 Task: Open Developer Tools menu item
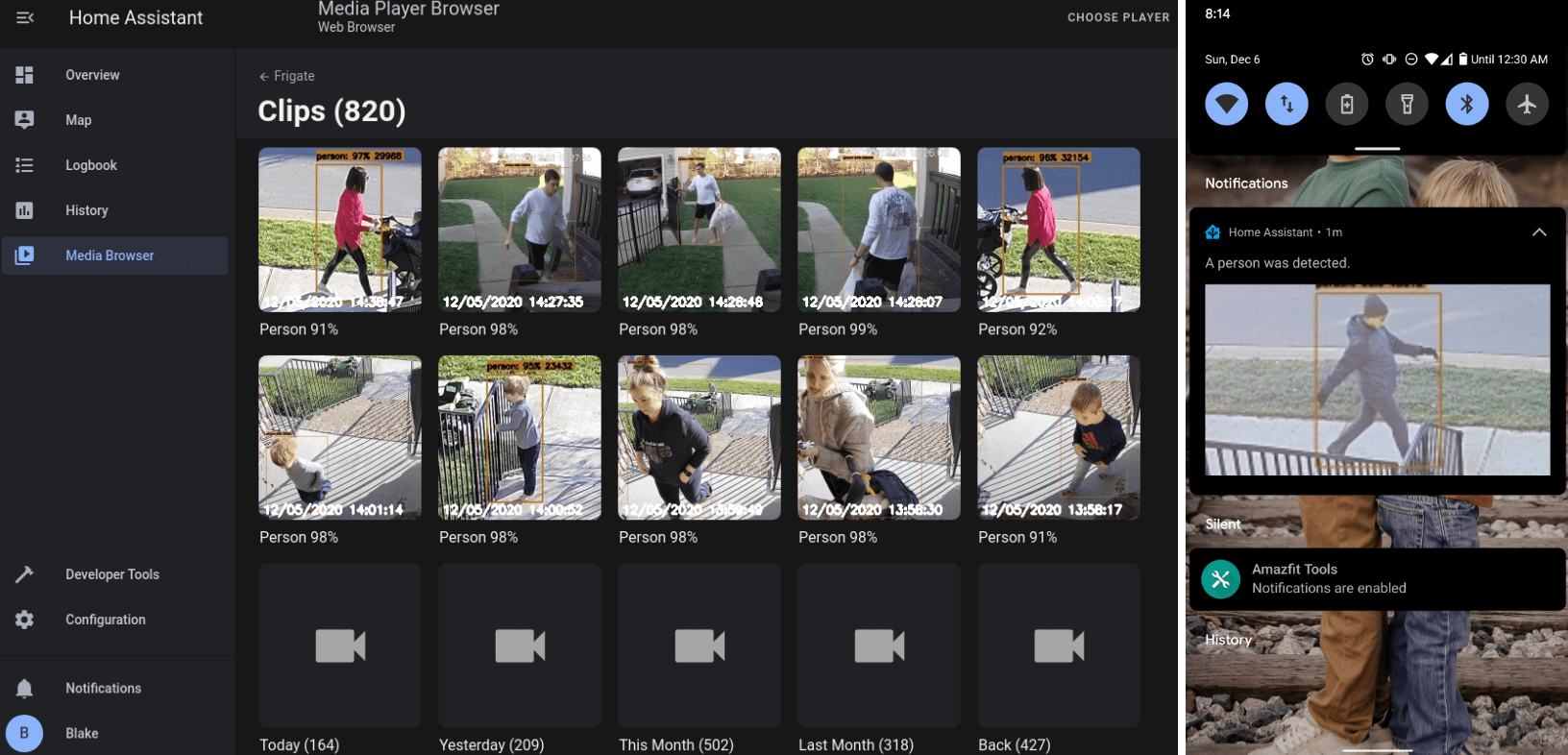(112, 574)
